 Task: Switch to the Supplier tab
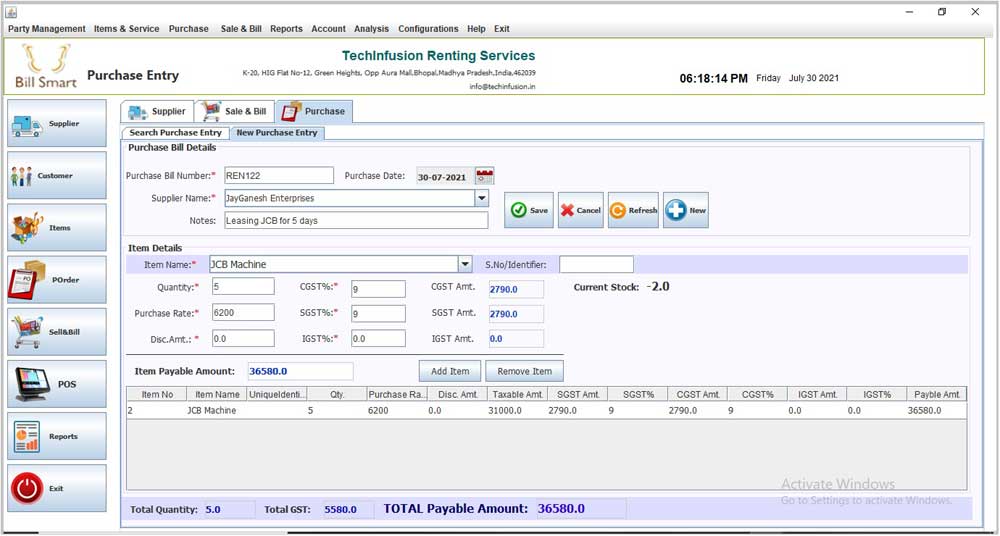pyautogui.click(x=157, y=111)
